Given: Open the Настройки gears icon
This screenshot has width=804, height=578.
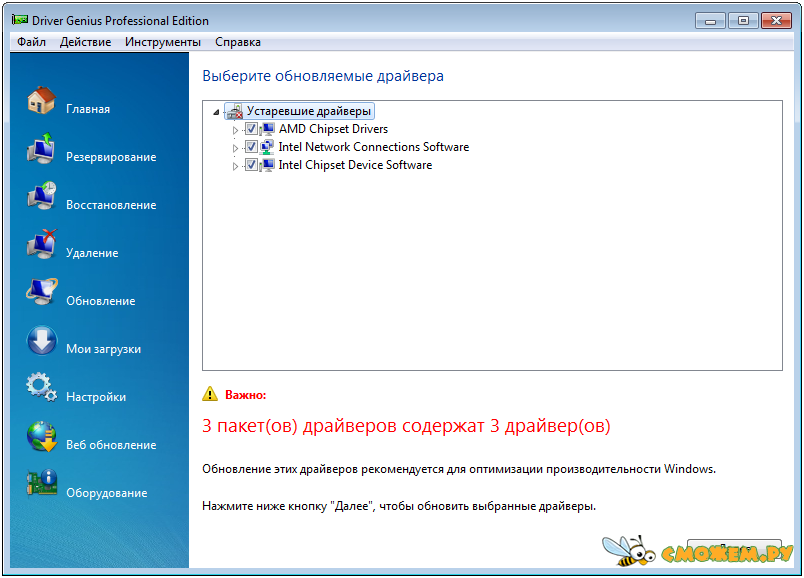Looking at the screenshot, I should coord(42,388).
